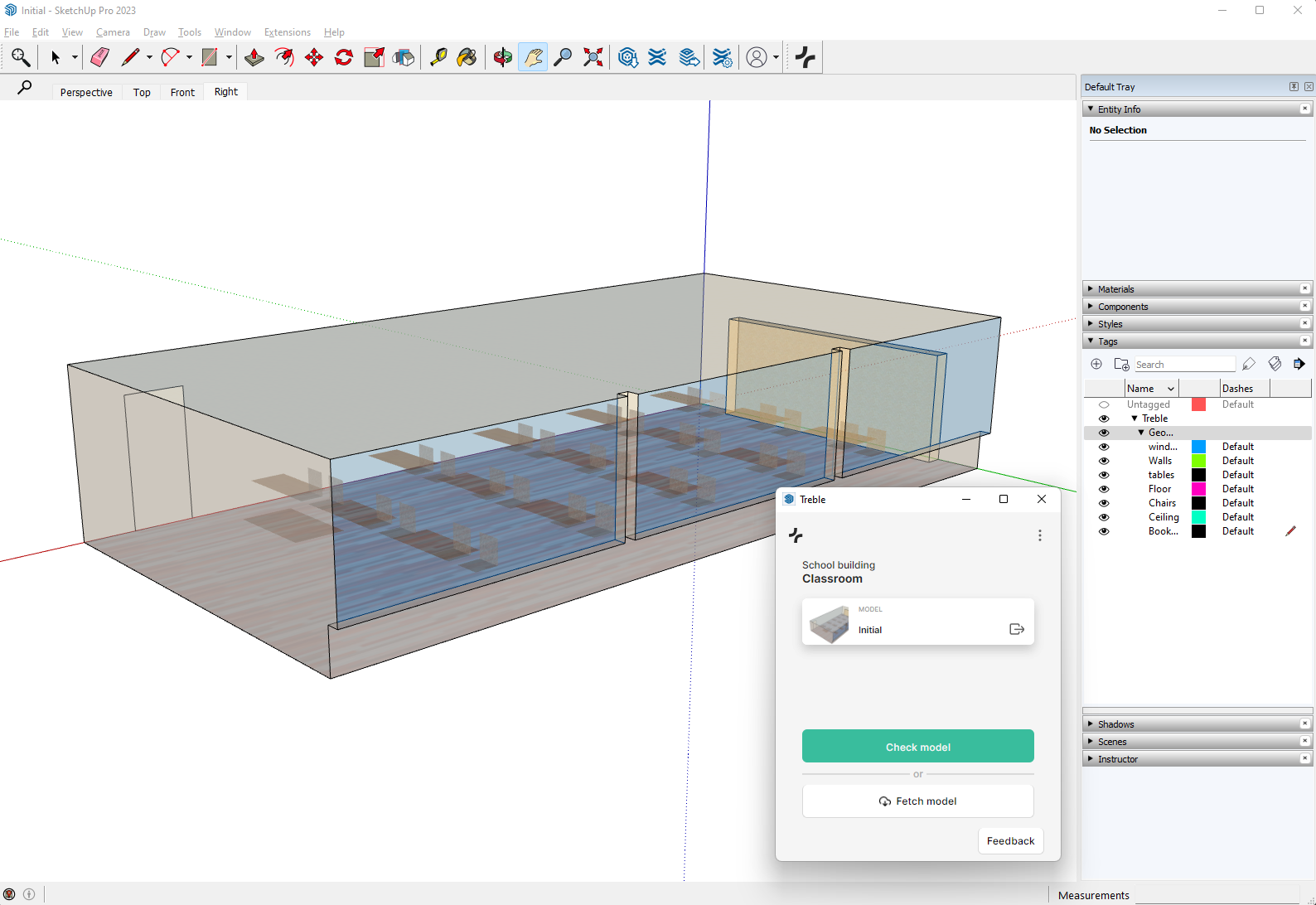Image resolution: width=1316 pixels, height=905 pixels.
Task: Expand the Shadows panel
Action: [1091, 724]
